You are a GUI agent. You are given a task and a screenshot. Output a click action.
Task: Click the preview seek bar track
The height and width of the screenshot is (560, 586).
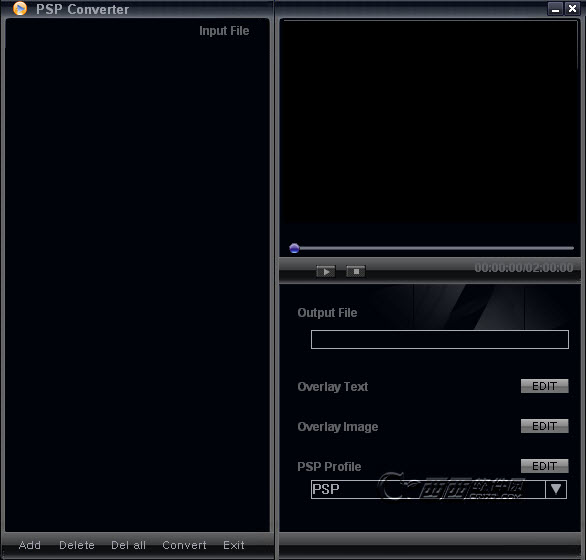[432, 248]
